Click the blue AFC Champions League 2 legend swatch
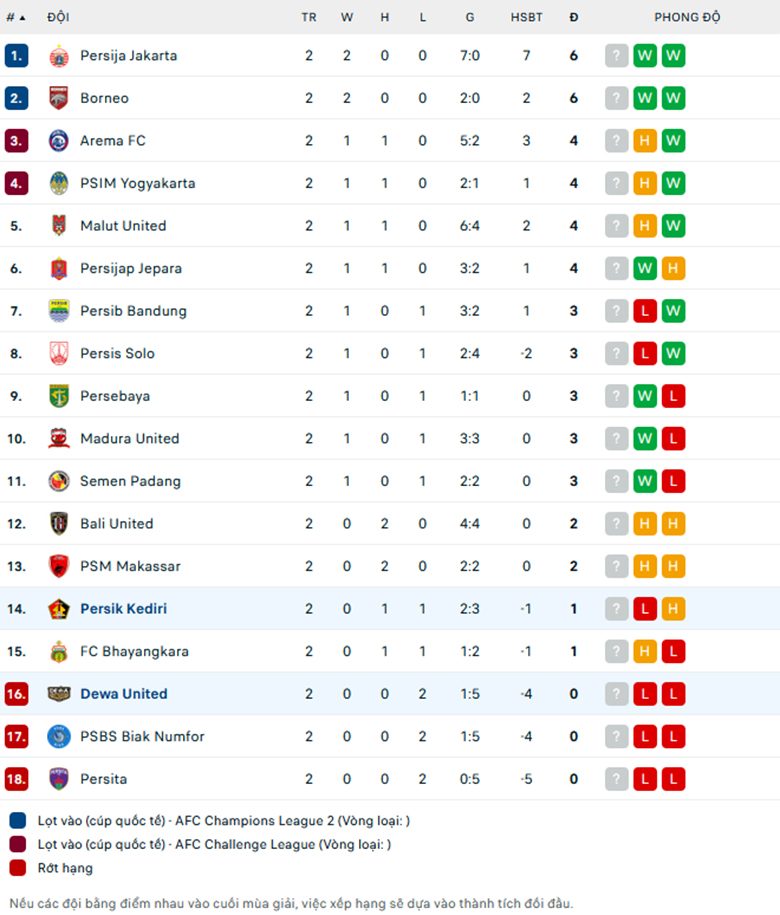This screenshot has height=915, width=780. 18,820
